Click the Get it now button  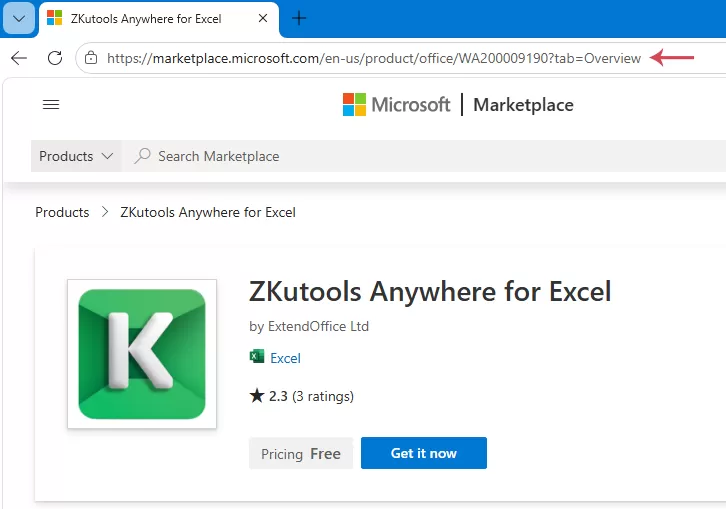click(x=424, y=453)
